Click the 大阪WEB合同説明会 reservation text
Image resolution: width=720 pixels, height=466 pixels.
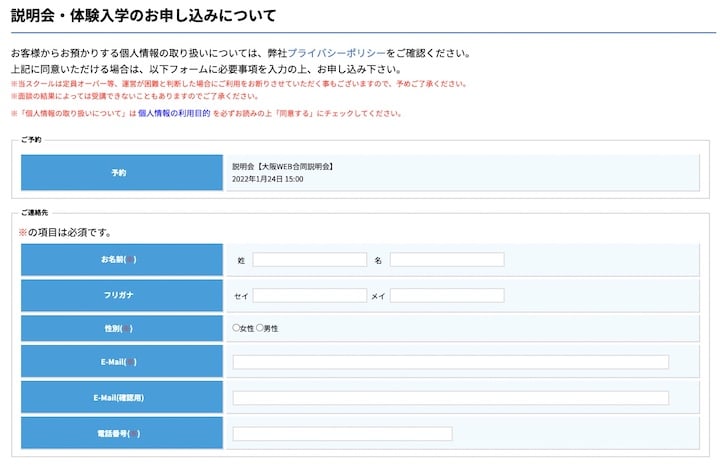tap(283, 166)
